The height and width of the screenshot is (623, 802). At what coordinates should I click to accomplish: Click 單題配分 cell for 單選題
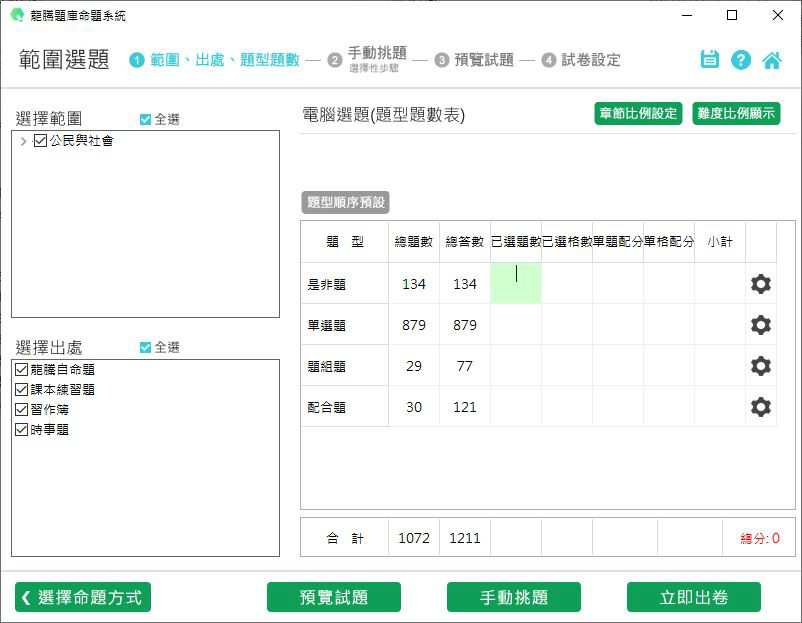pos(618,325)
